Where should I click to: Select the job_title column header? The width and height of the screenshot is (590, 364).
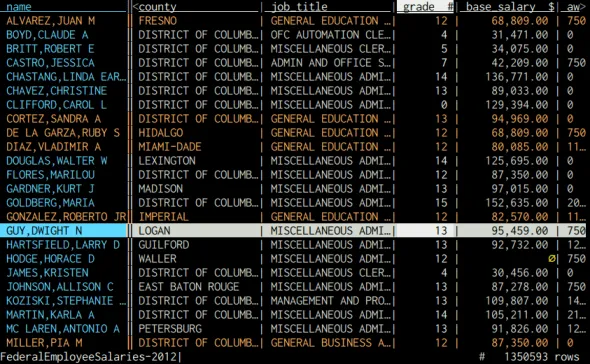click(299, 7)
